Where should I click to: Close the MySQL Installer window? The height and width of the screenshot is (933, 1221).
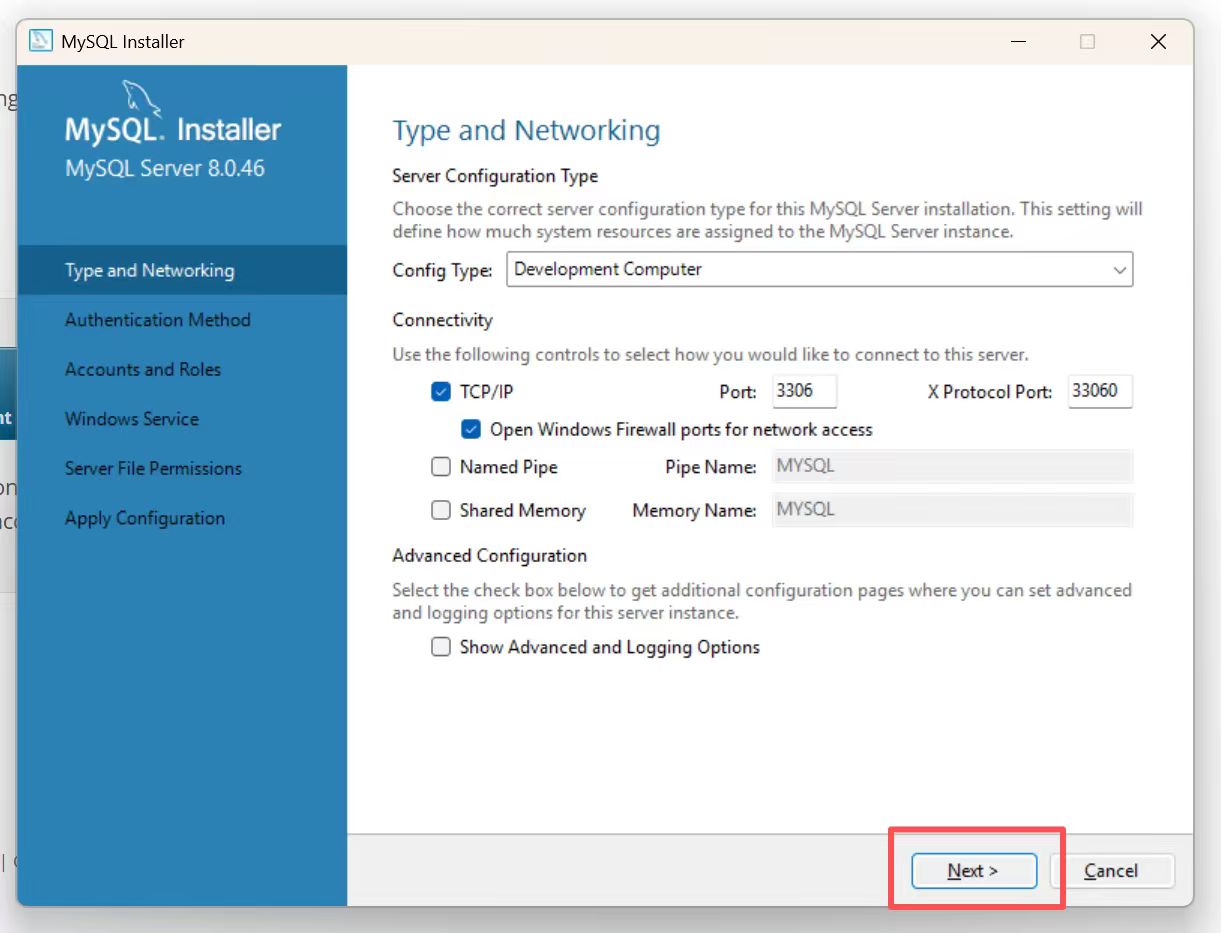pos(1158,41)
